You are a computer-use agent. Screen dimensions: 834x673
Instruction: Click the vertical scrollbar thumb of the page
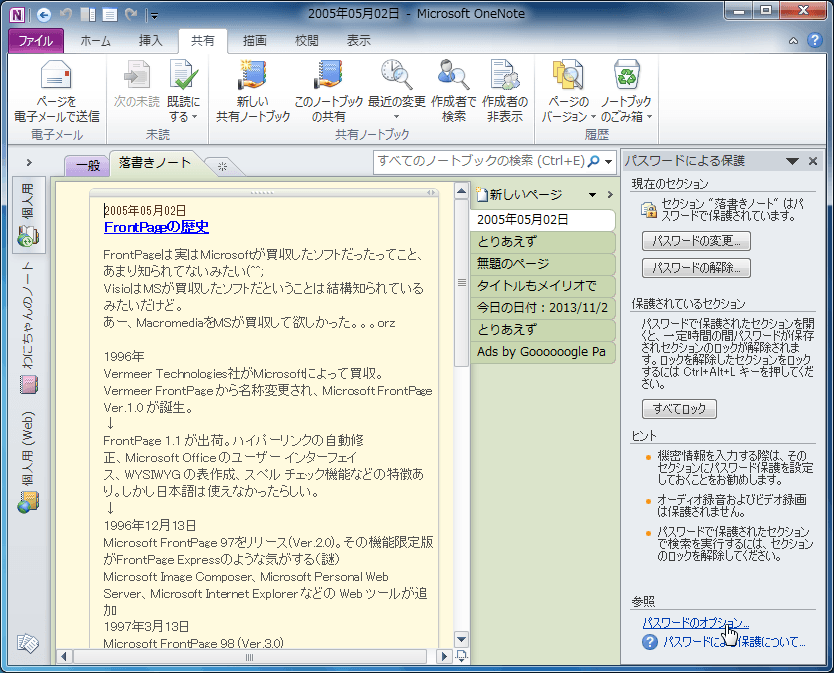(461, 283)
